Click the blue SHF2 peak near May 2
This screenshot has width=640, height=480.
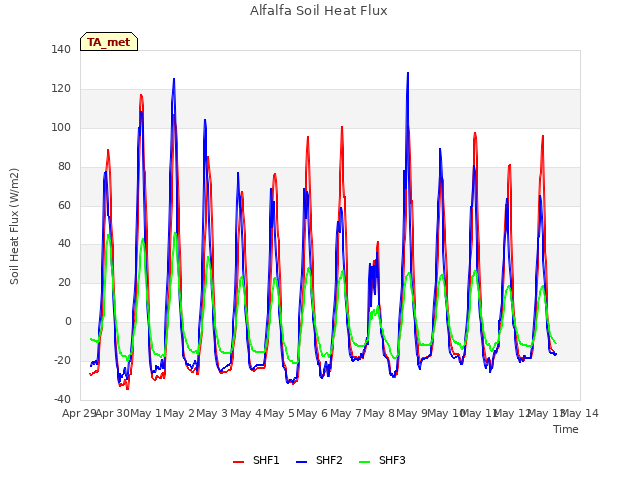pyautogui.click(x=174, y=79)
